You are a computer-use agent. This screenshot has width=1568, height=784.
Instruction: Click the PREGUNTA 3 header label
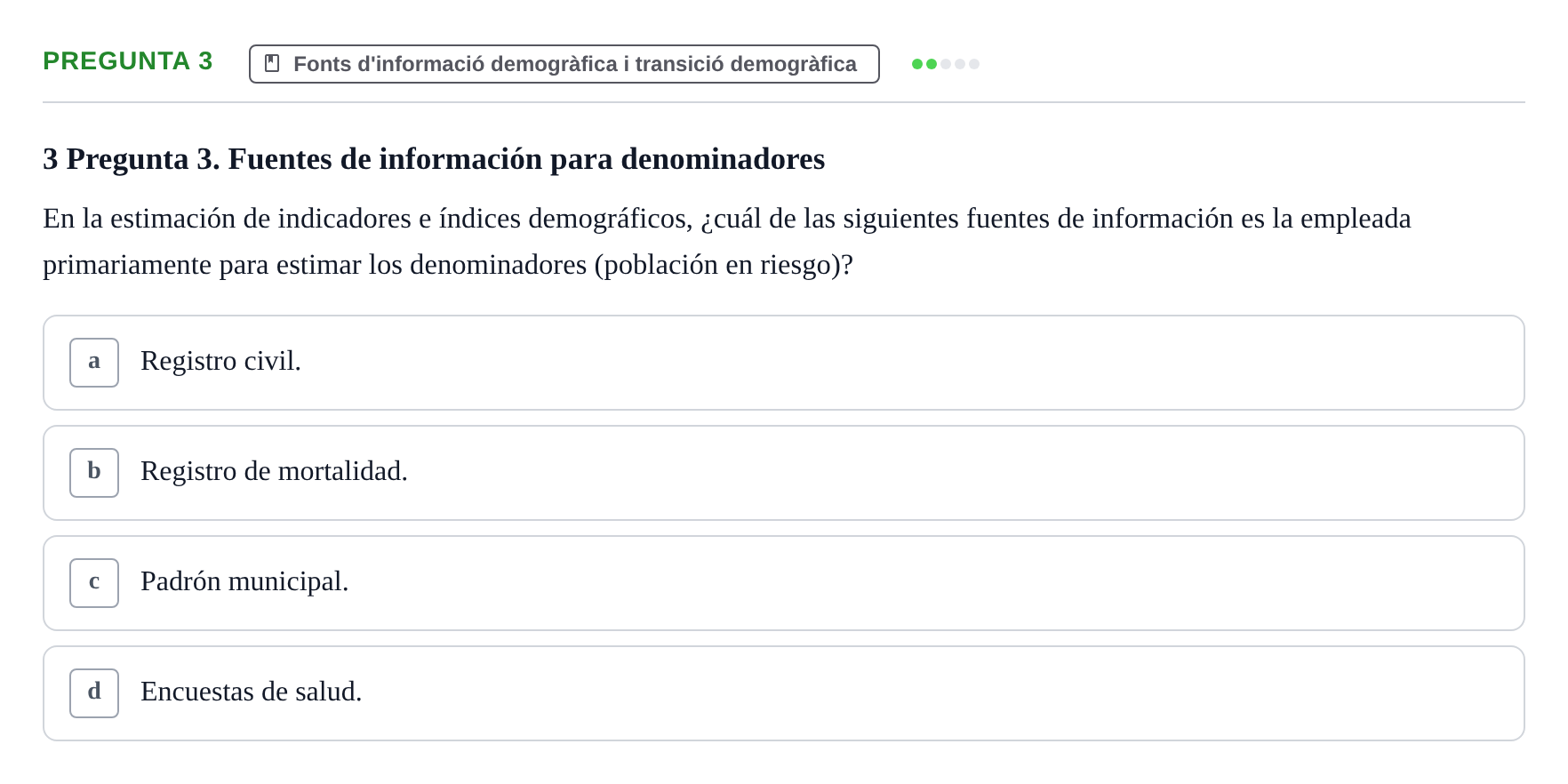pos(128,61)
